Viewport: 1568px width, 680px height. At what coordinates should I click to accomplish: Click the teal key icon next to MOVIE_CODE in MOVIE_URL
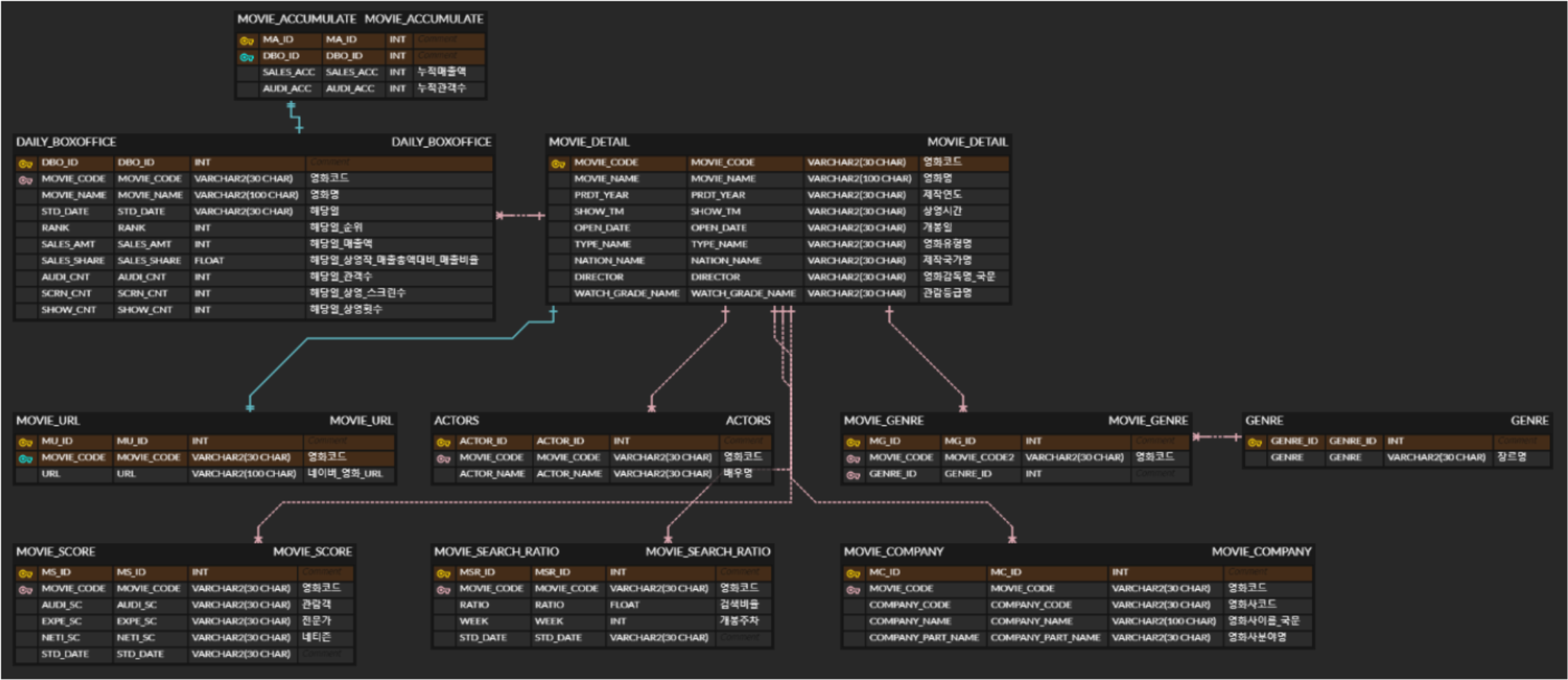point(26,457)
